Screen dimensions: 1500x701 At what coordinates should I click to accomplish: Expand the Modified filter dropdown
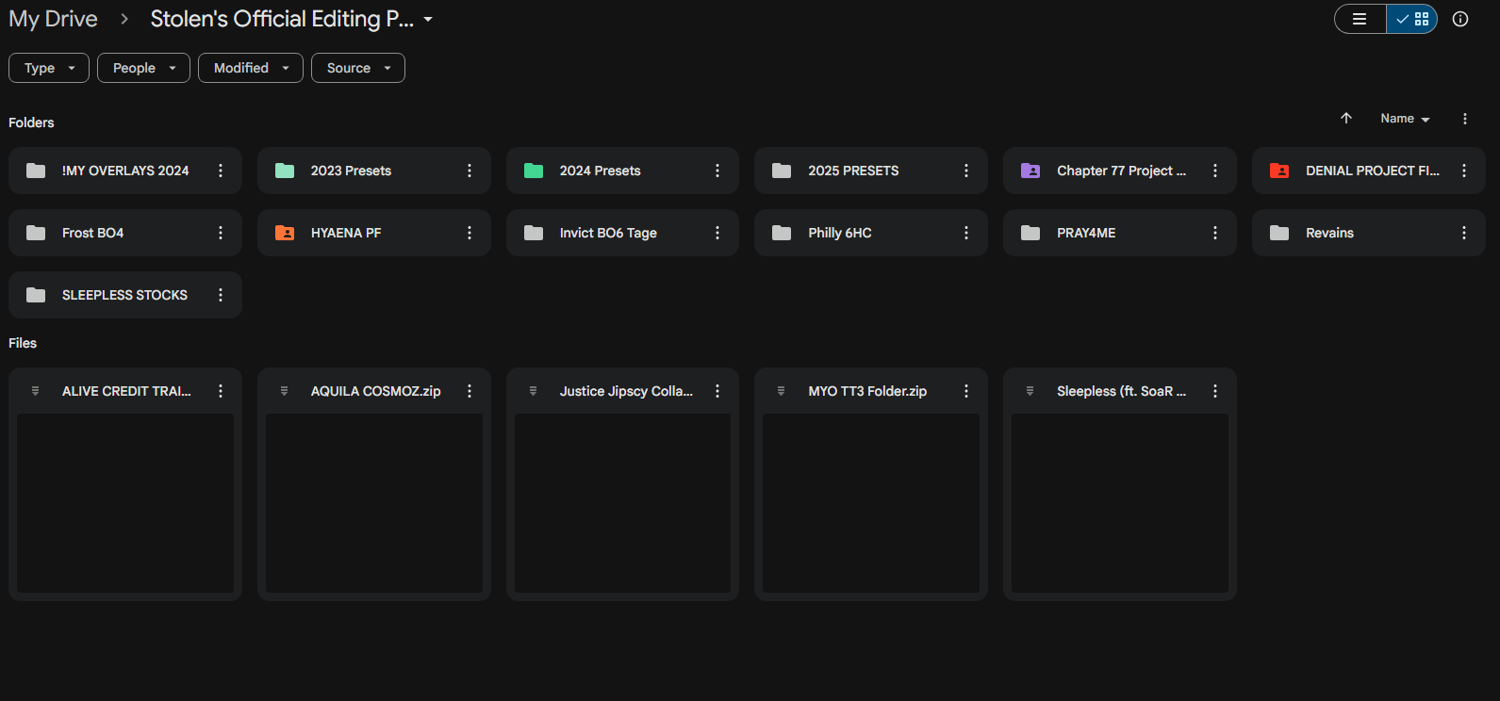[x=250, y=68]
